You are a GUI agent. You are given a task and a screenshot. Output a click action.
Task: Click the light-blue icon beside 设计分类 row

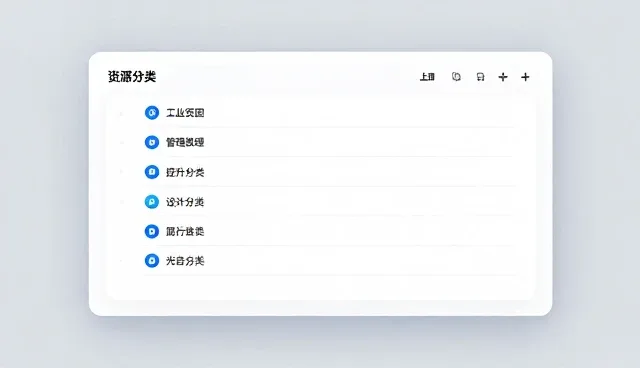point(152,202)
